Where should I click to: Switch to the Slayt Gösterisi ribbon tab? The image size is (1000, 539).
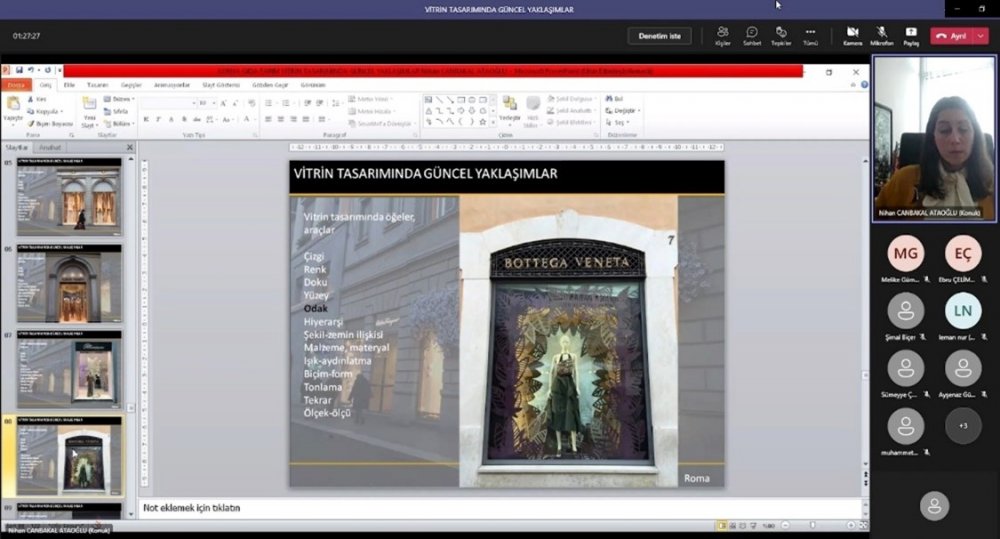coord(221,85)
